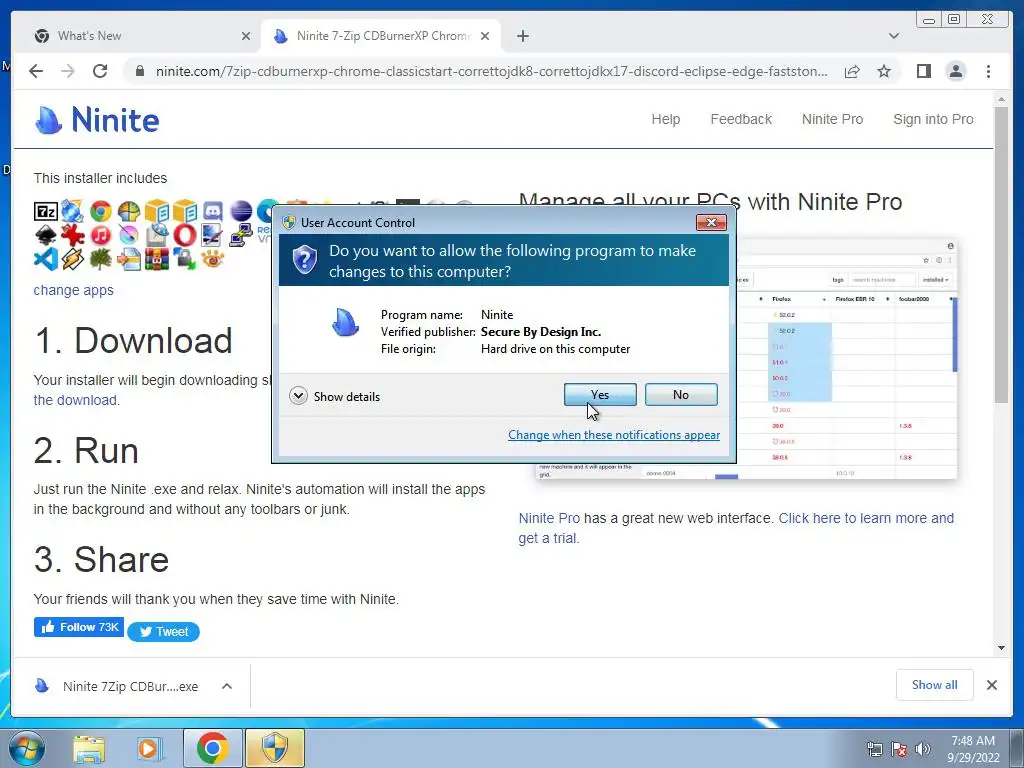Click the taskbar clock showing 7:48 AM

[x=973, y=749]
